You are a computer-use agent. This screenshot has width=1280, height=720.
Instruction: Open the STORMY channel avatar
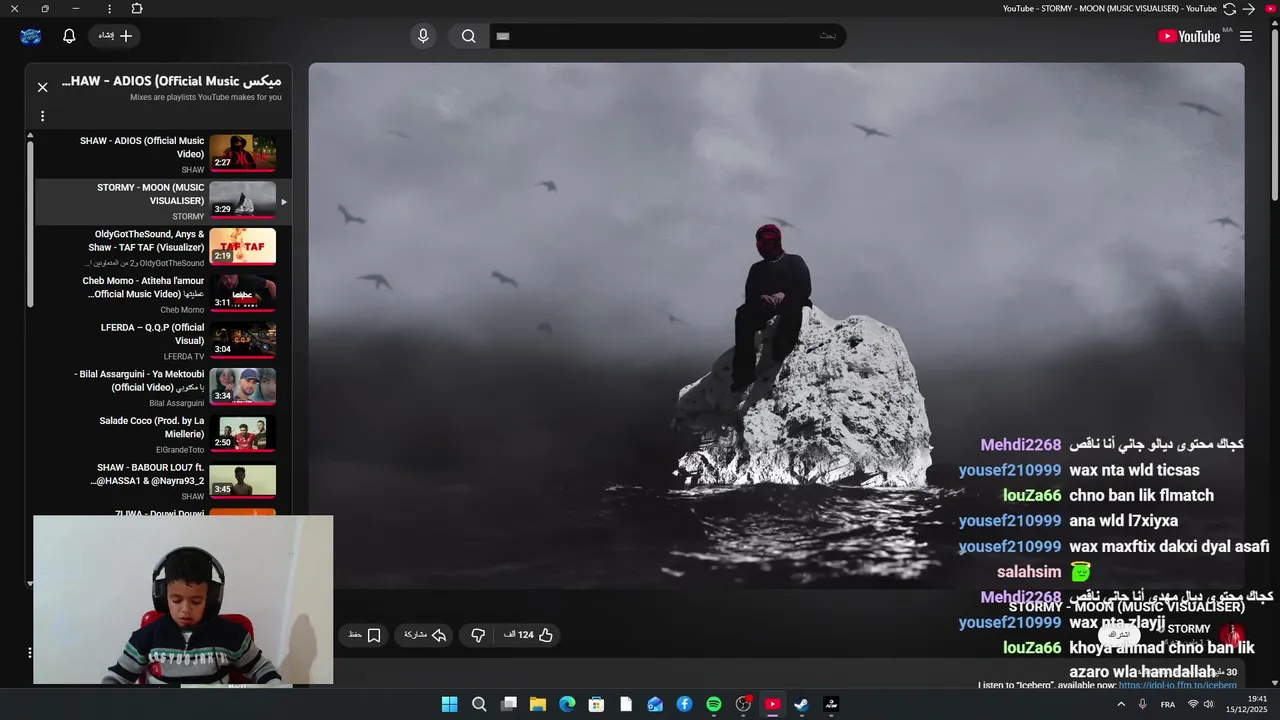1230,635
